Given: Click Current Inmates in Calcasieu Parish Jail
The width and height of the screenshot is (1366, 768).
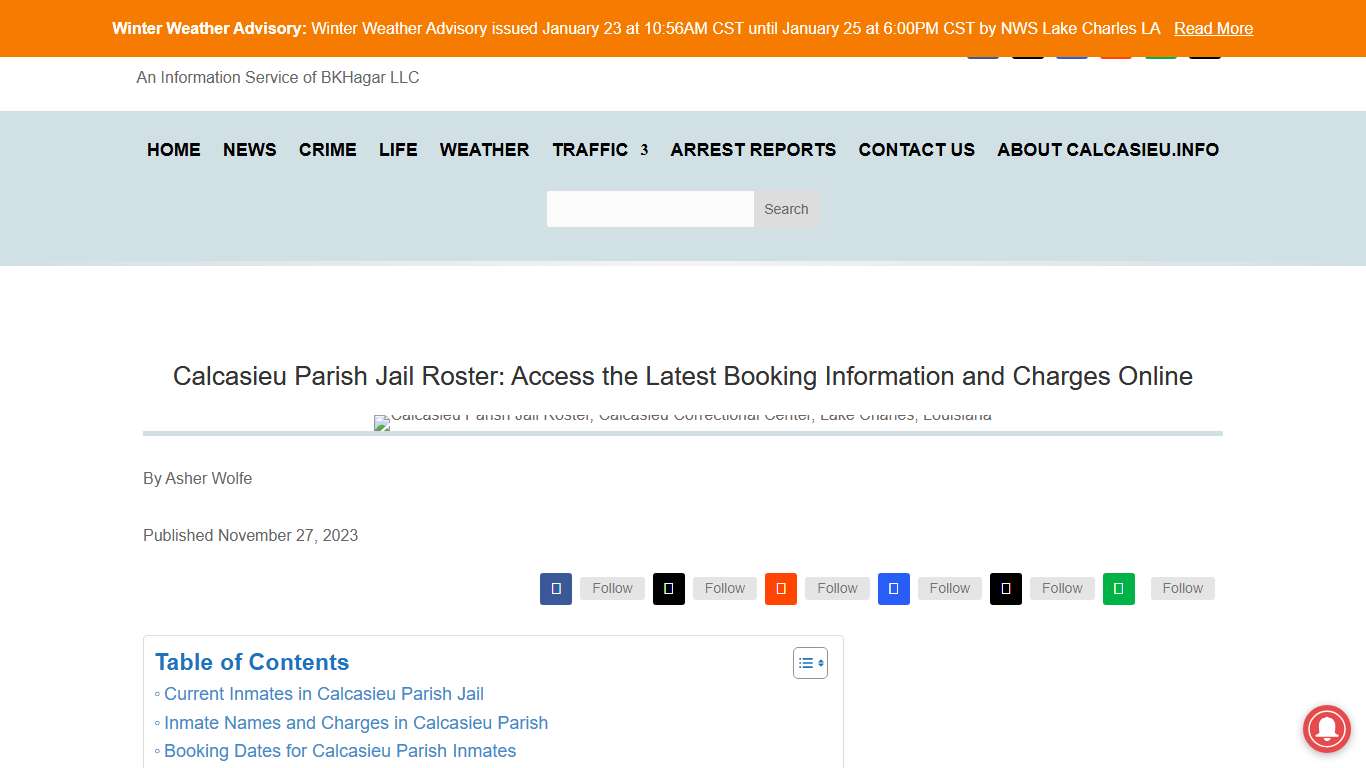Looking at the screenshot, I should 323,694.
